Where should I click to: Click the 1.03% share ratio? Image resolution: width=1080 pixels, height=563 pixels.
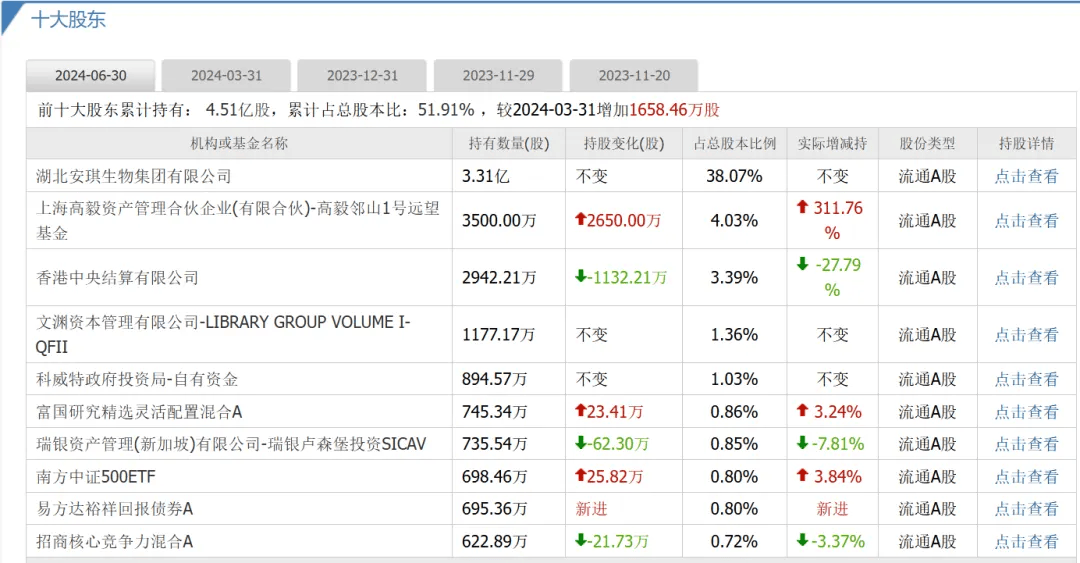(x=734, y=379)
